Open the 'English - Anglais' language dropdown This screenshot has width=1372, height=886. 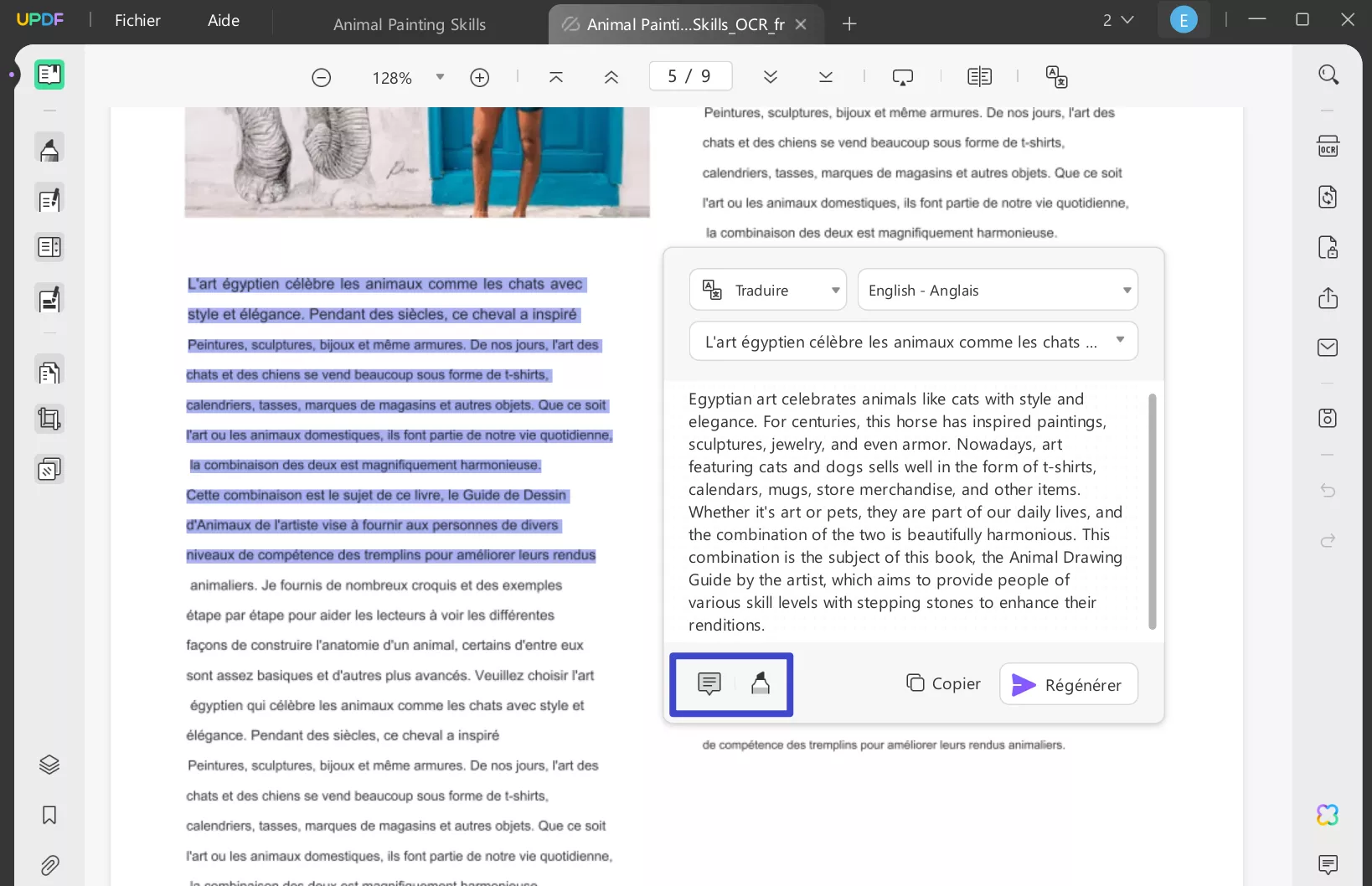[x=997, y=290]
